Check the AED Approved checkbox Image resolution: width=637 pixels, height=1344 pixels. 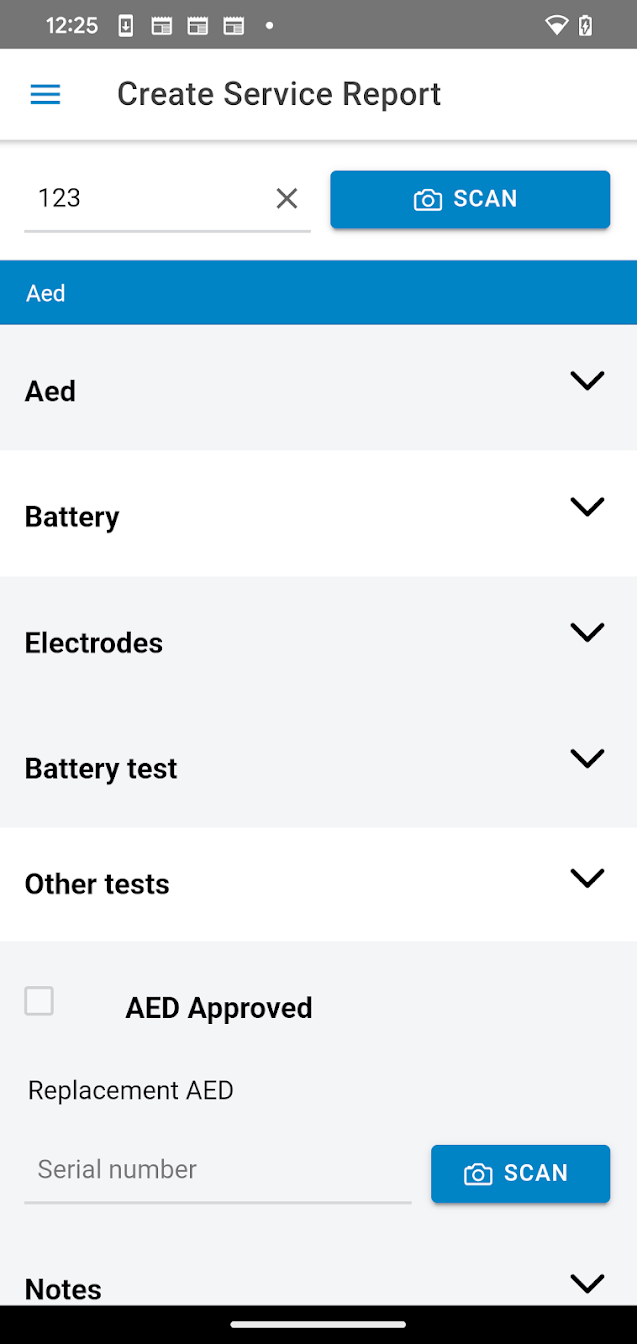pos(39,1001)
